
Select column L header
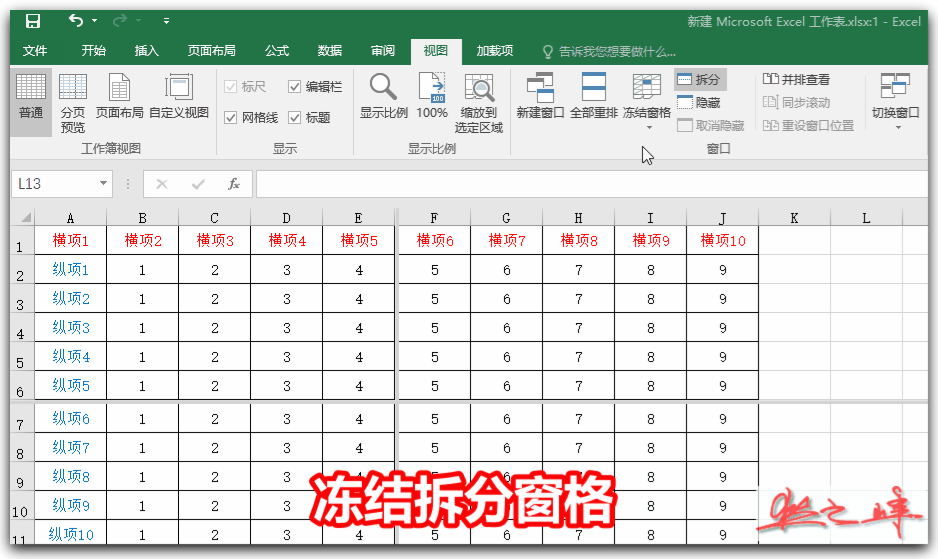(x=866, y=218)
